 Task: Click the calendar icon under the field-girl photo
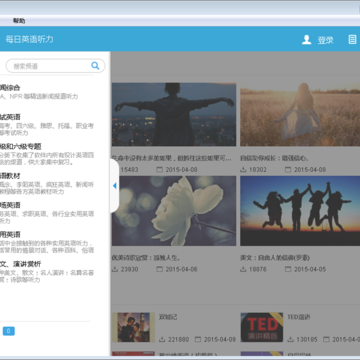[x=288, y=169]
